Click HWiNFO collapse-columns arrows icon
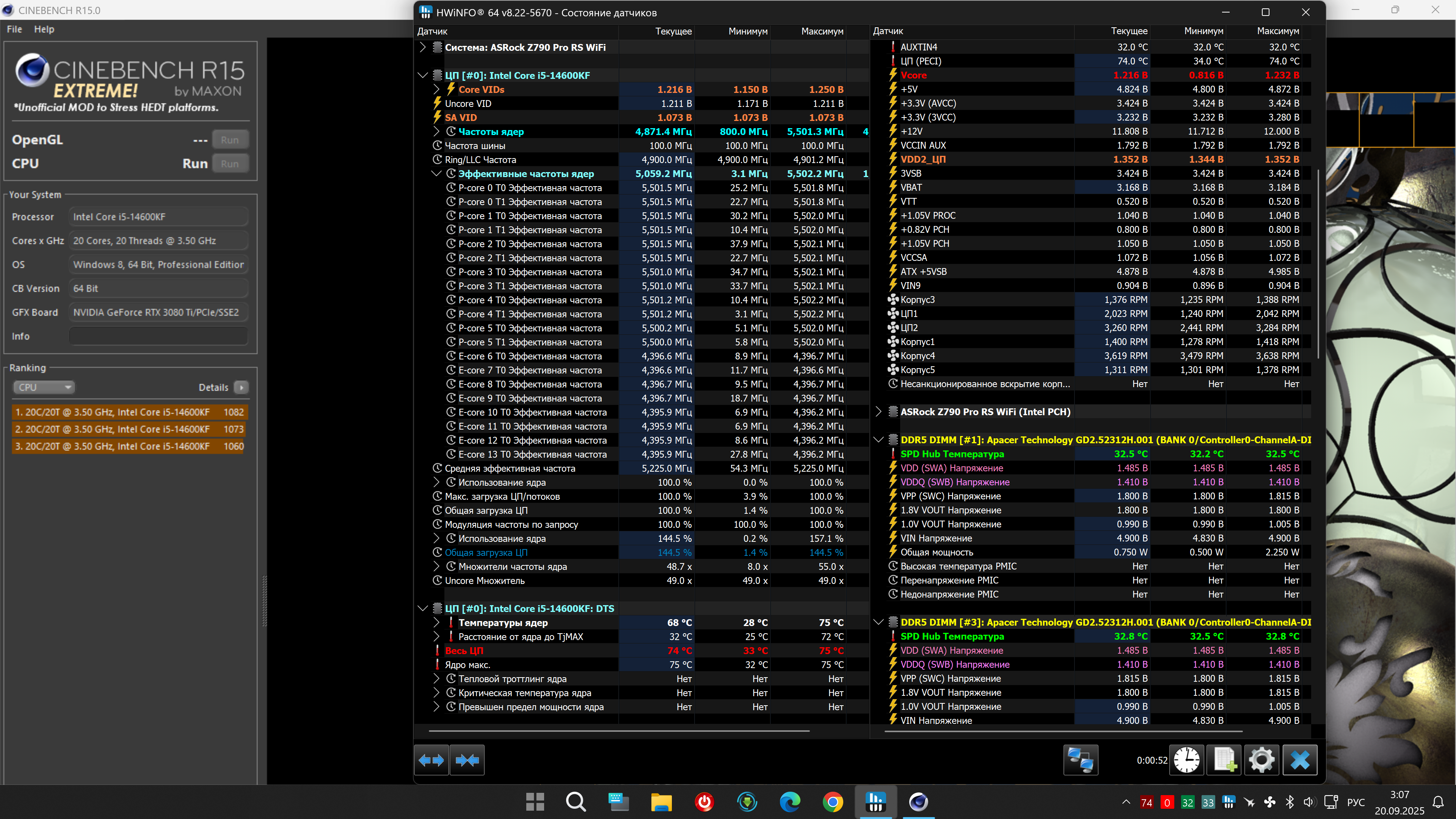Viewport: 1456px width, 819px height. [467, 760]
